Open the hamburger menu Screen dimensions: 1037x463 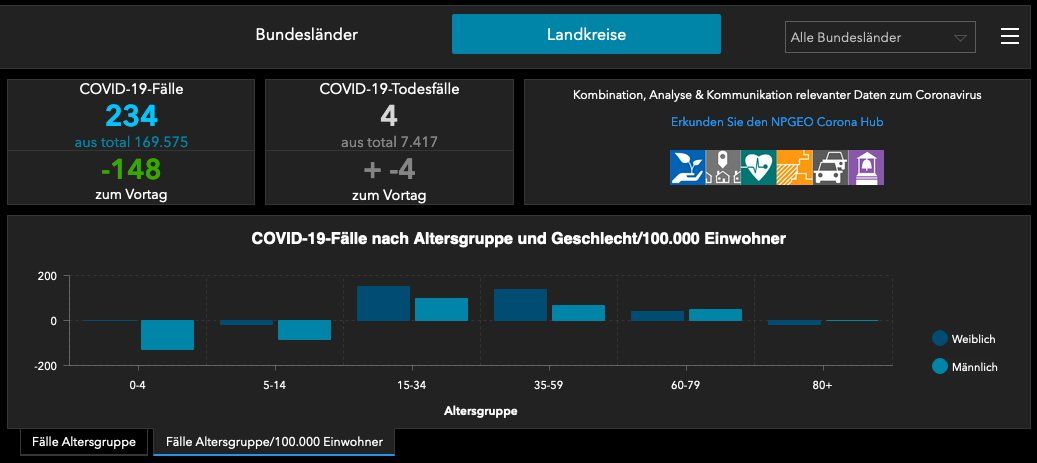pyautogui.click(x=1009, y=36)
